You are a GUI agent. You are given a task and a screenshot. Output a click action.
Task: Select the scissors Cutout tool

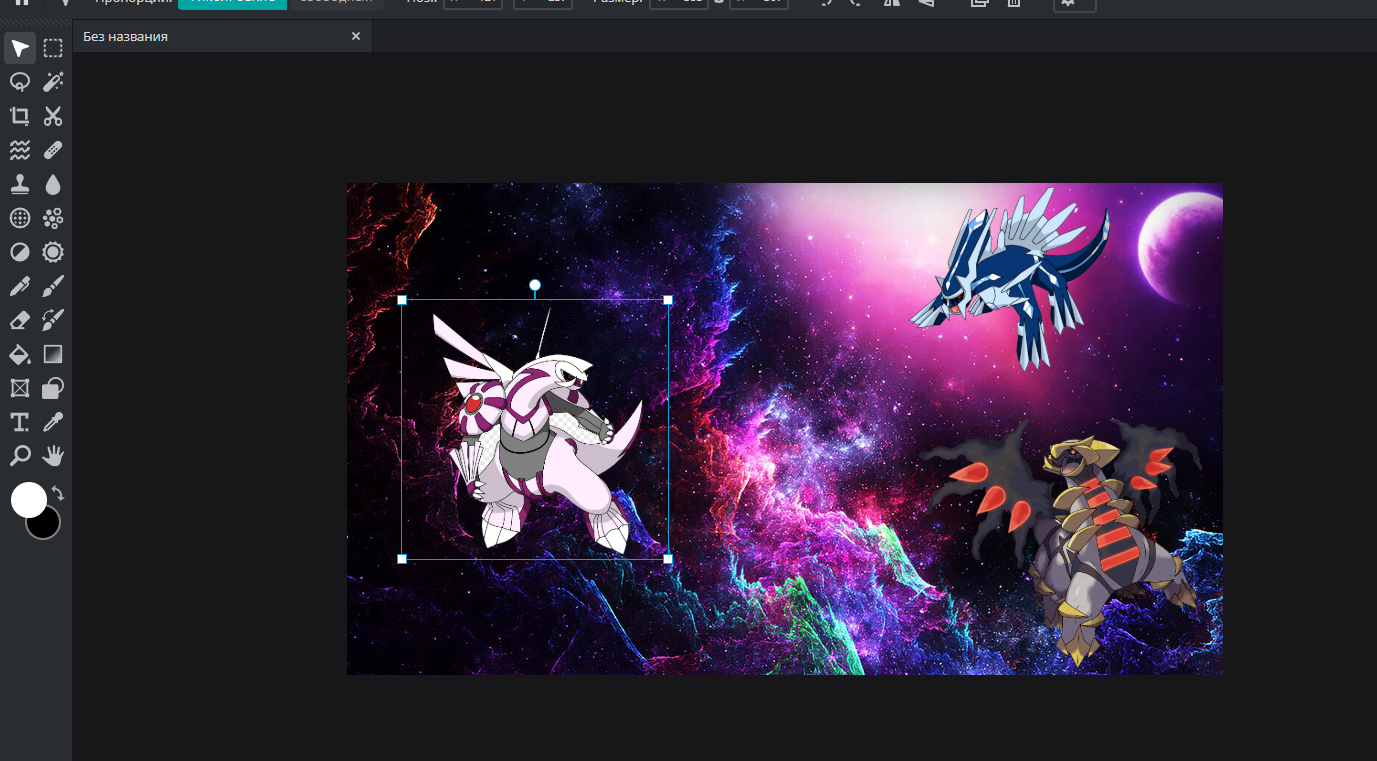click(53, 116)
